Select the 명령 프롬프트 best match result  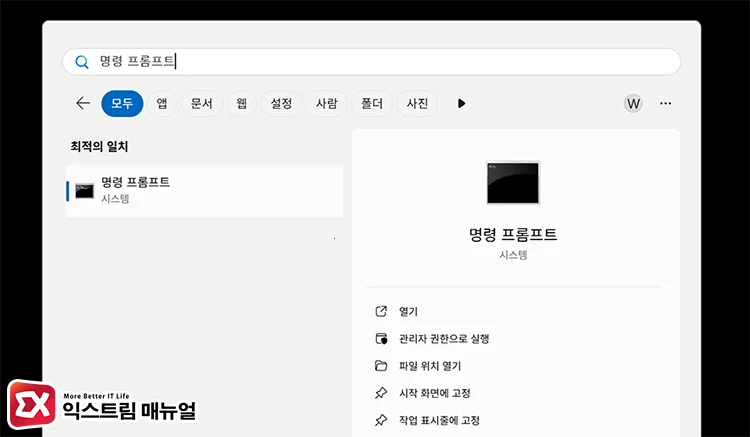pyautogui.click(x=204, y=191)
